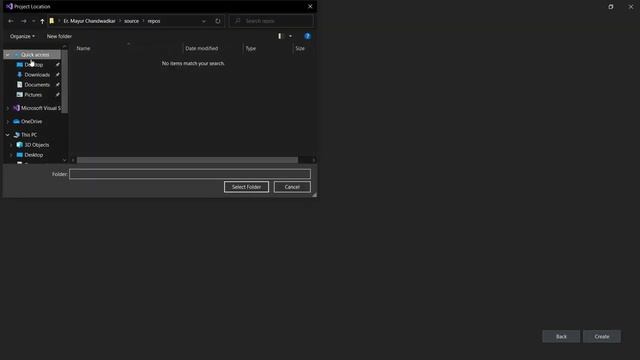The width and height of the screenshot is (640, 360).
Task: Select This PC in navigation pane
Action: 29,135
